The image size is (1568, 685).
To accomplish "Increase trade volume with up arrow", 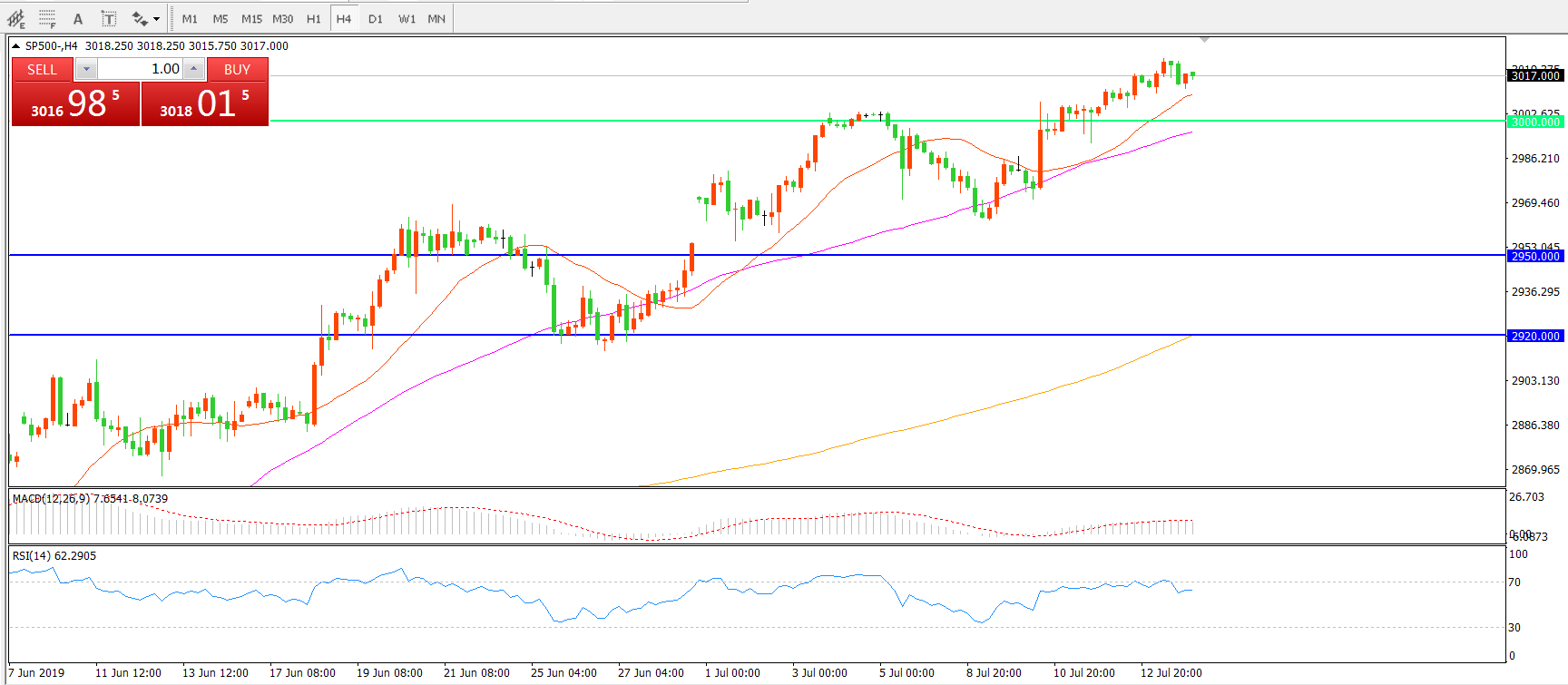I will pos(193,69).
